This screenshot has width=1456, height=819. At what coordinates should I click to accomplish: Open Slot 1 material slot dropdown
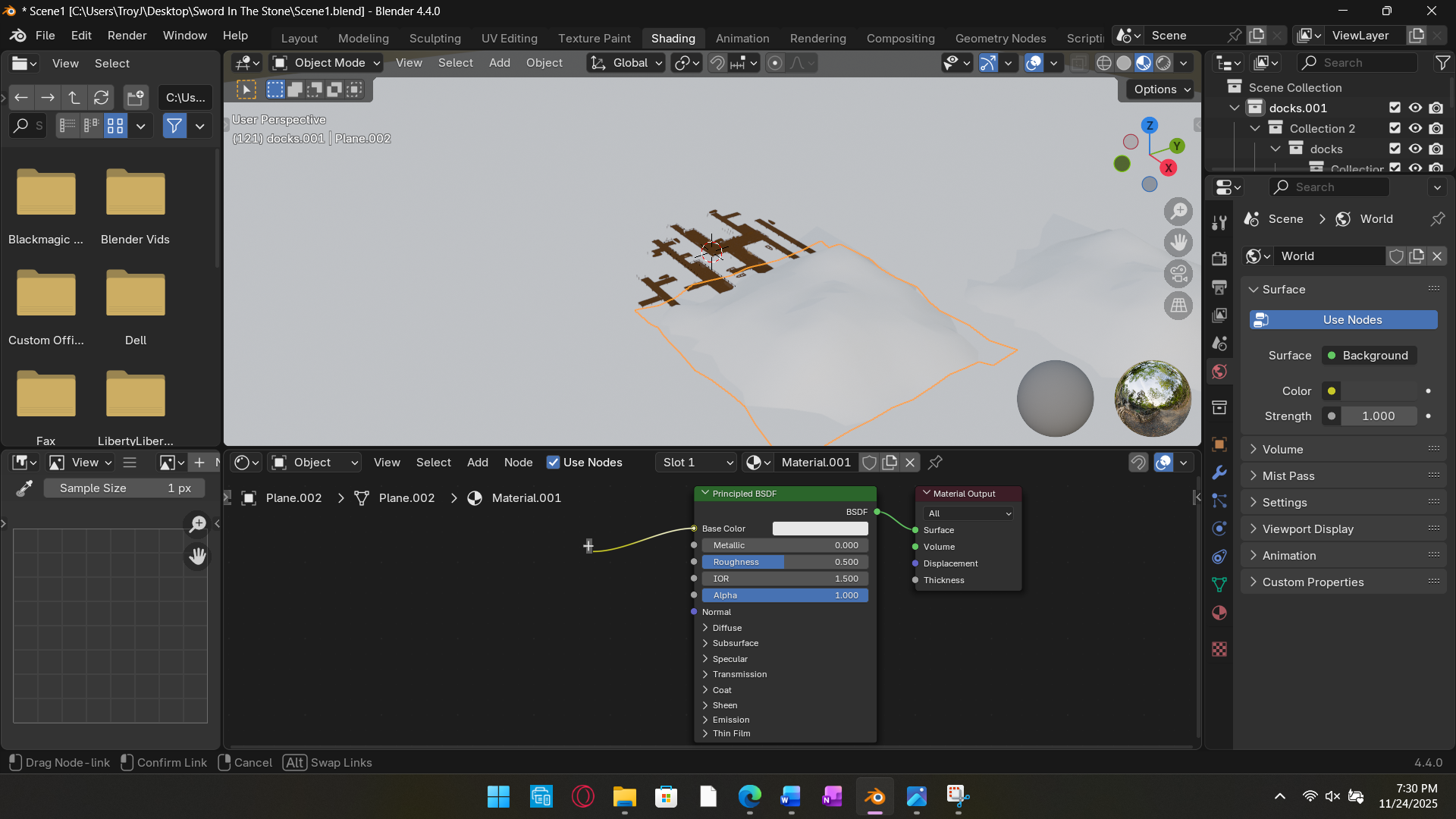(696, 463)
